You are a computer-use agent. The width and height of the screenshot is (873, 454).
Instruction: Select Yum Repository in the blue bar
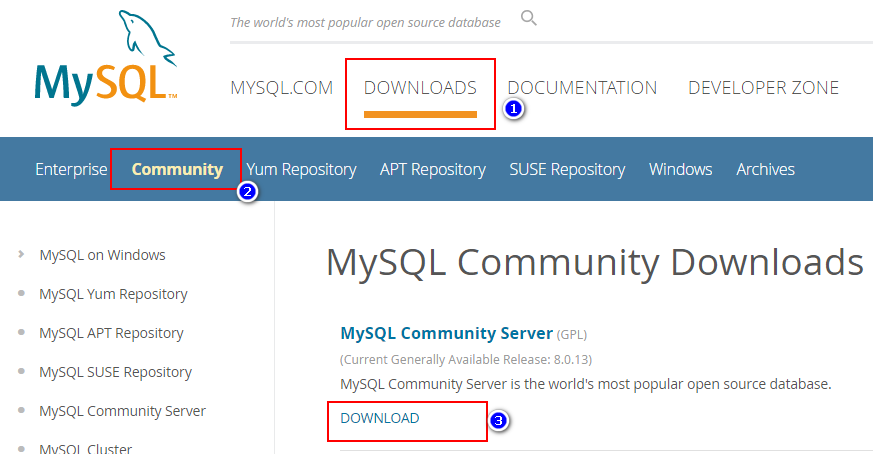pyautogui.click(x=301, y=169)
